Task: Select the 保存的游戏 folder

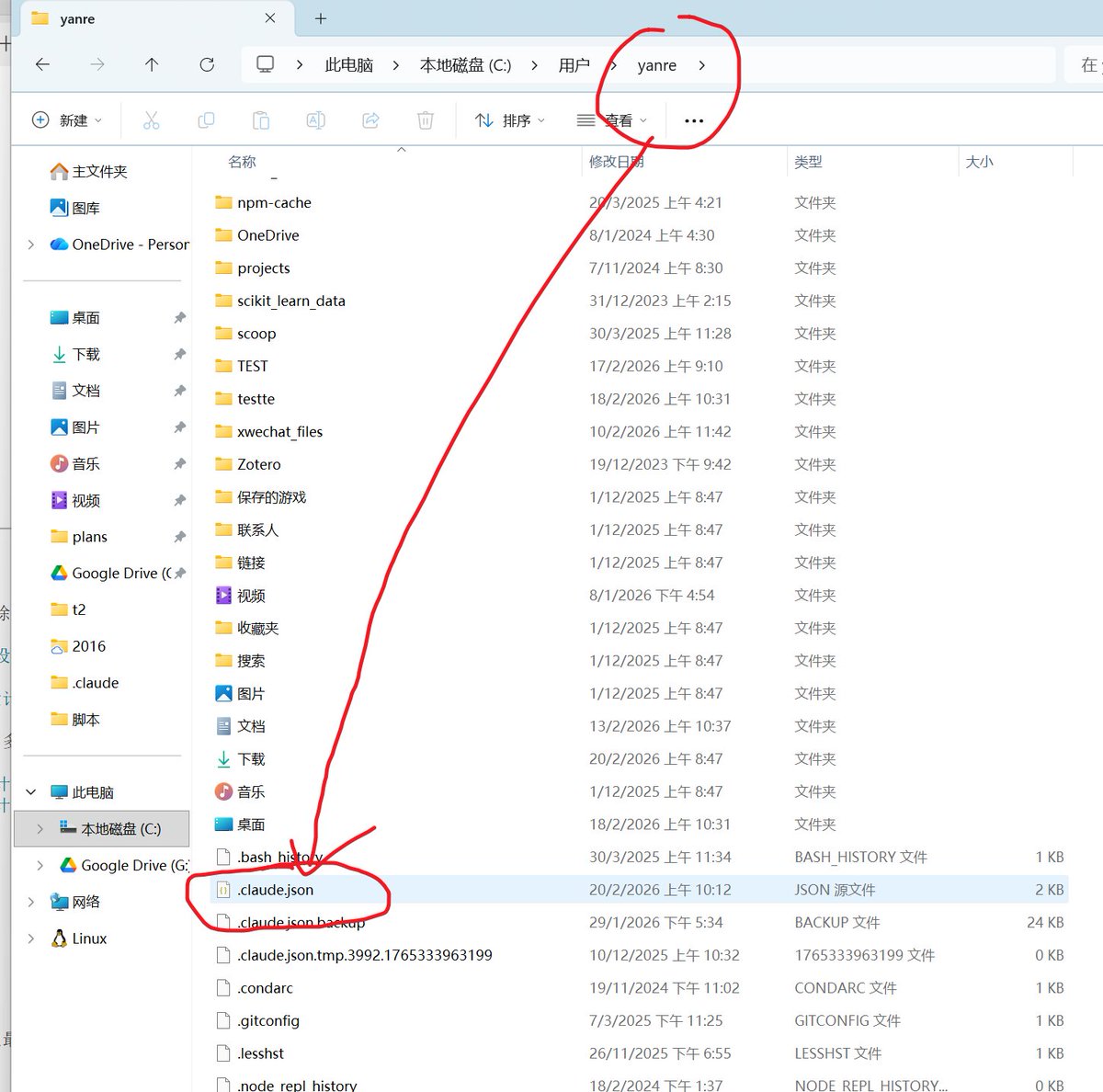Action: pyautogui.click(x=261, y=497)
